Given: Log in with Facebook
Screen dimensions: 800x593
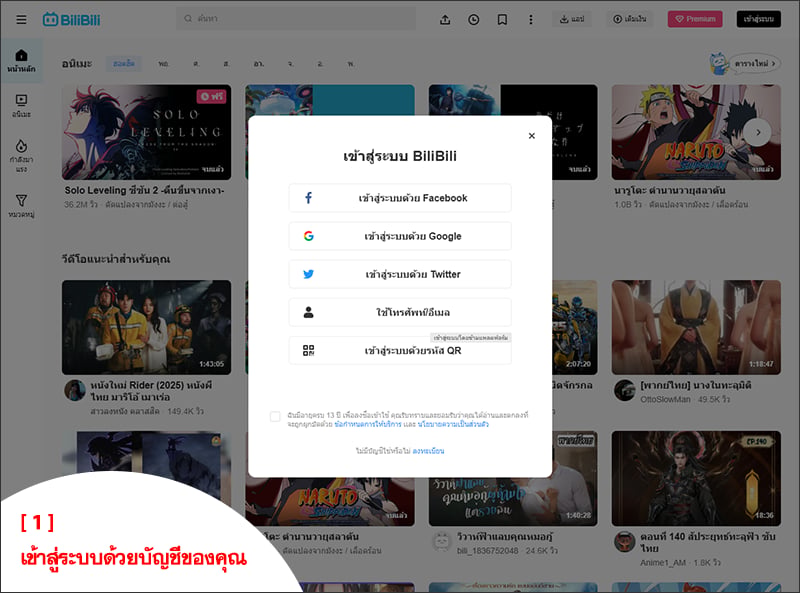Looking at the screenshot, I should click(x=400, y=198).
